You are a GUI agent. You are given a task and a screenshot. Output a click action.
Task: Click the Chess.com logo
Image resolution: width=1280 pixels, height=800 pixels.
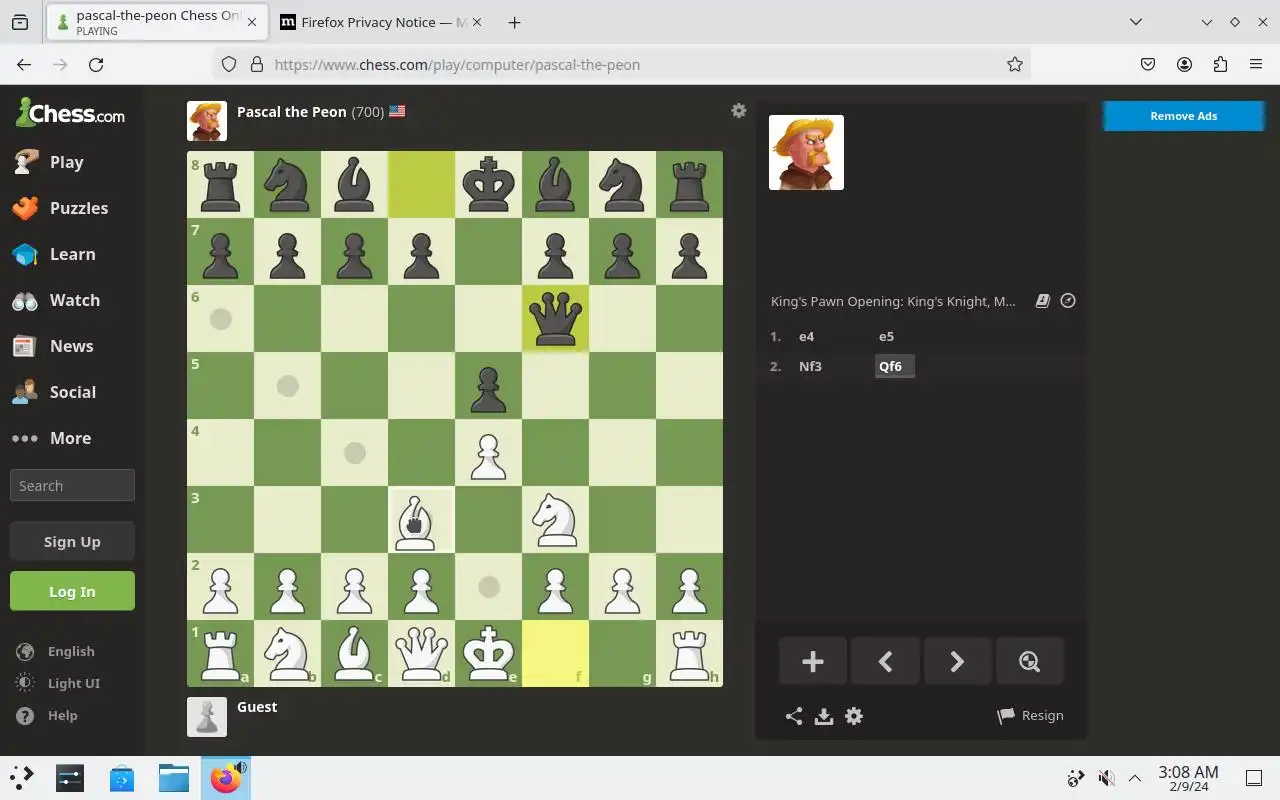70,113
